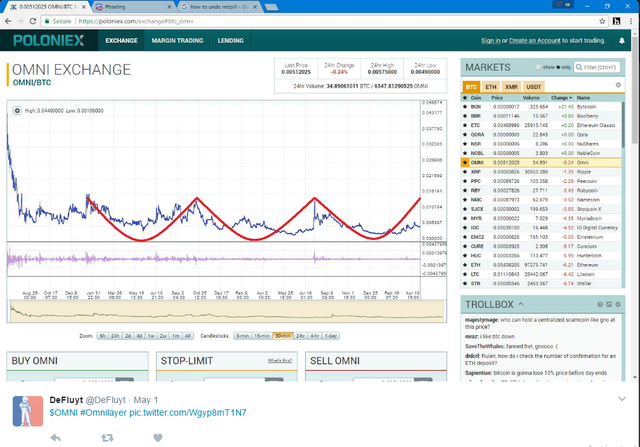Viewport: 640px width, 447px height.
Task: Pop out the Trollbox window icon
Action: [x=609, y=304]
